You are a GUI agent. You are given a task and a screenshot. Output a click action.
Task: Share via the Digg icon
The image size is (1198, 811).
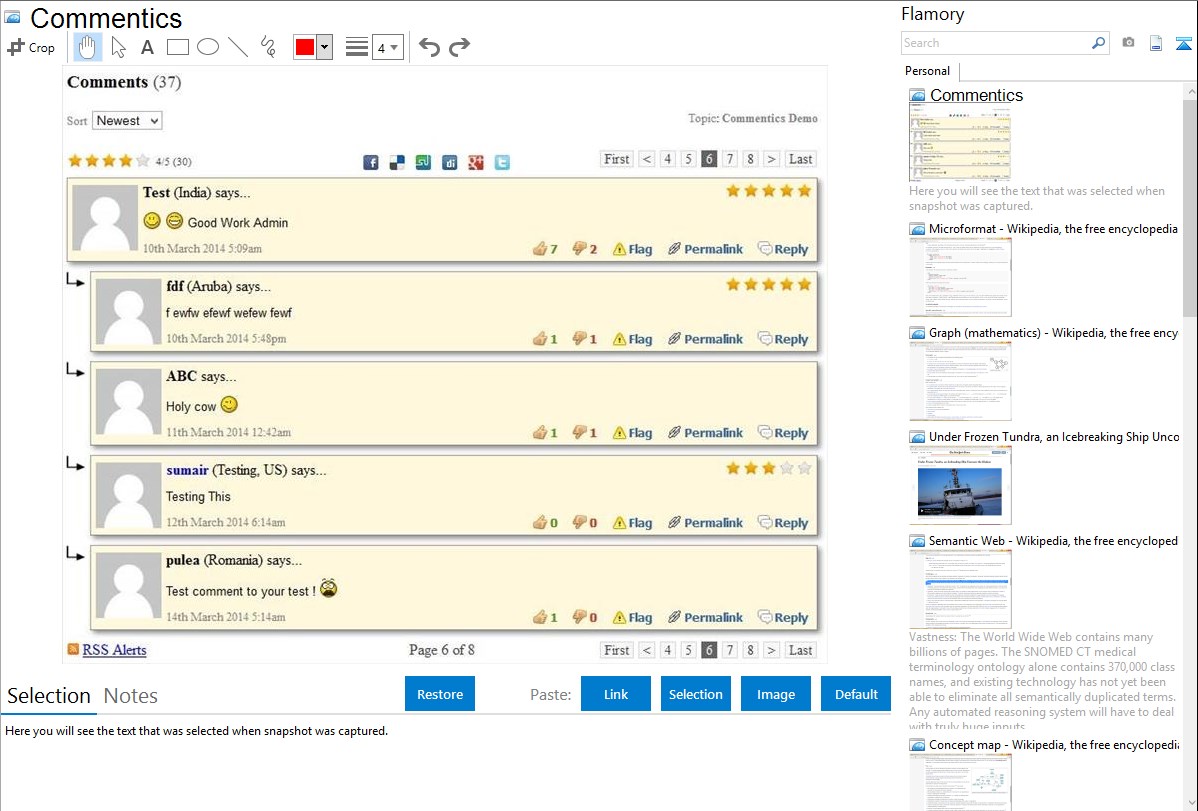[450, 162]
